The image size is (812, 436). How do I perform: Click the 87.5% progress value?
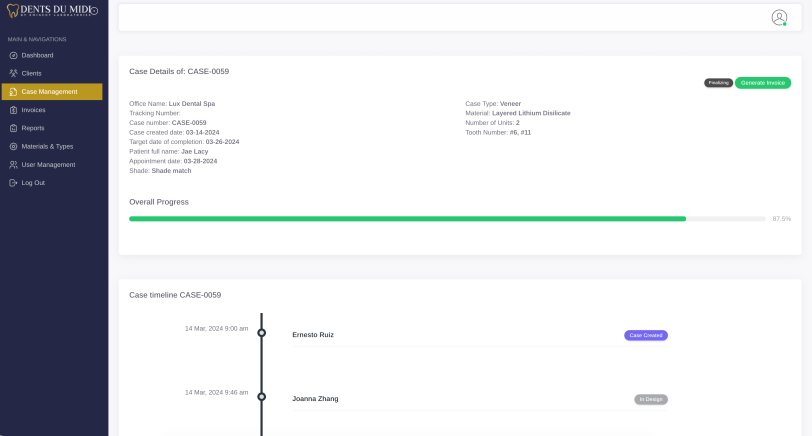tap(781, 219)
